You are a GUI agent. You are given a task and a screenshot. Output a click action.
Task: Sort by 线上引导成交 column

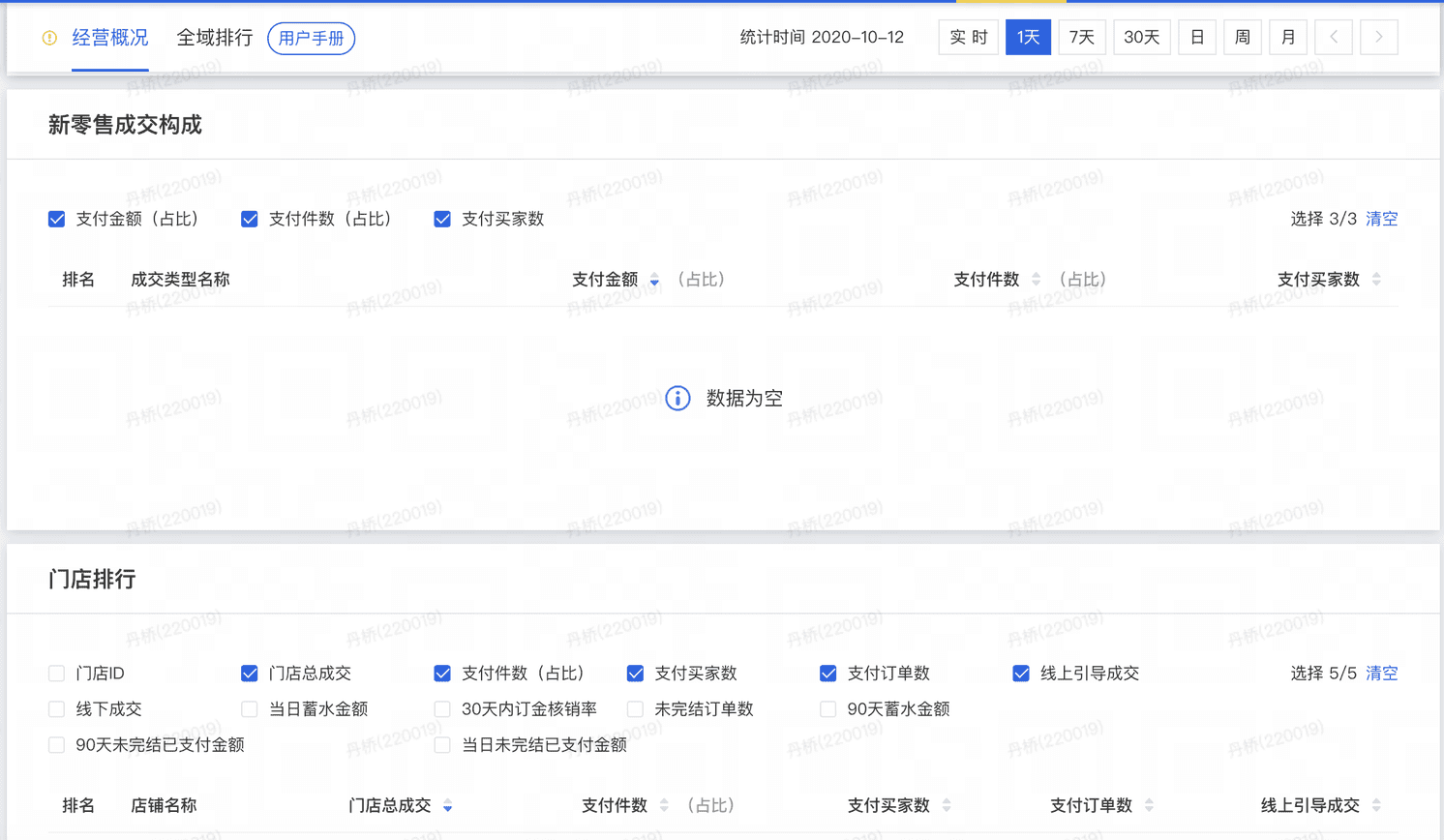click(x=1376, y=805)
